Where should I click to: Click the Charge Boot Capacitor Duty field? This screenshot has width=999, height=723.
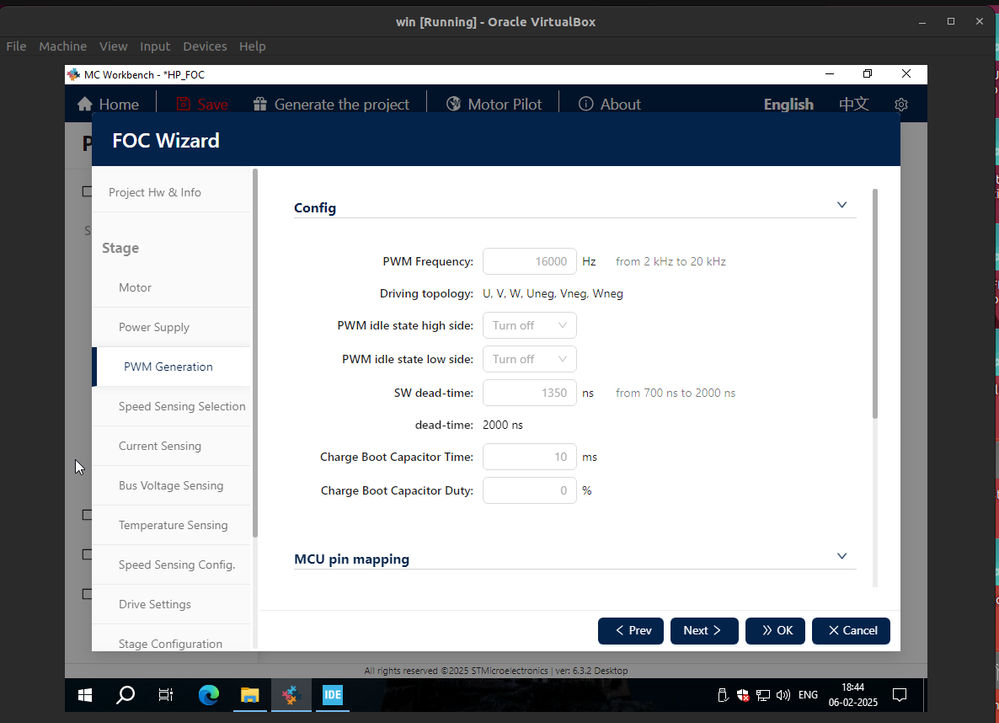(529, 490)
